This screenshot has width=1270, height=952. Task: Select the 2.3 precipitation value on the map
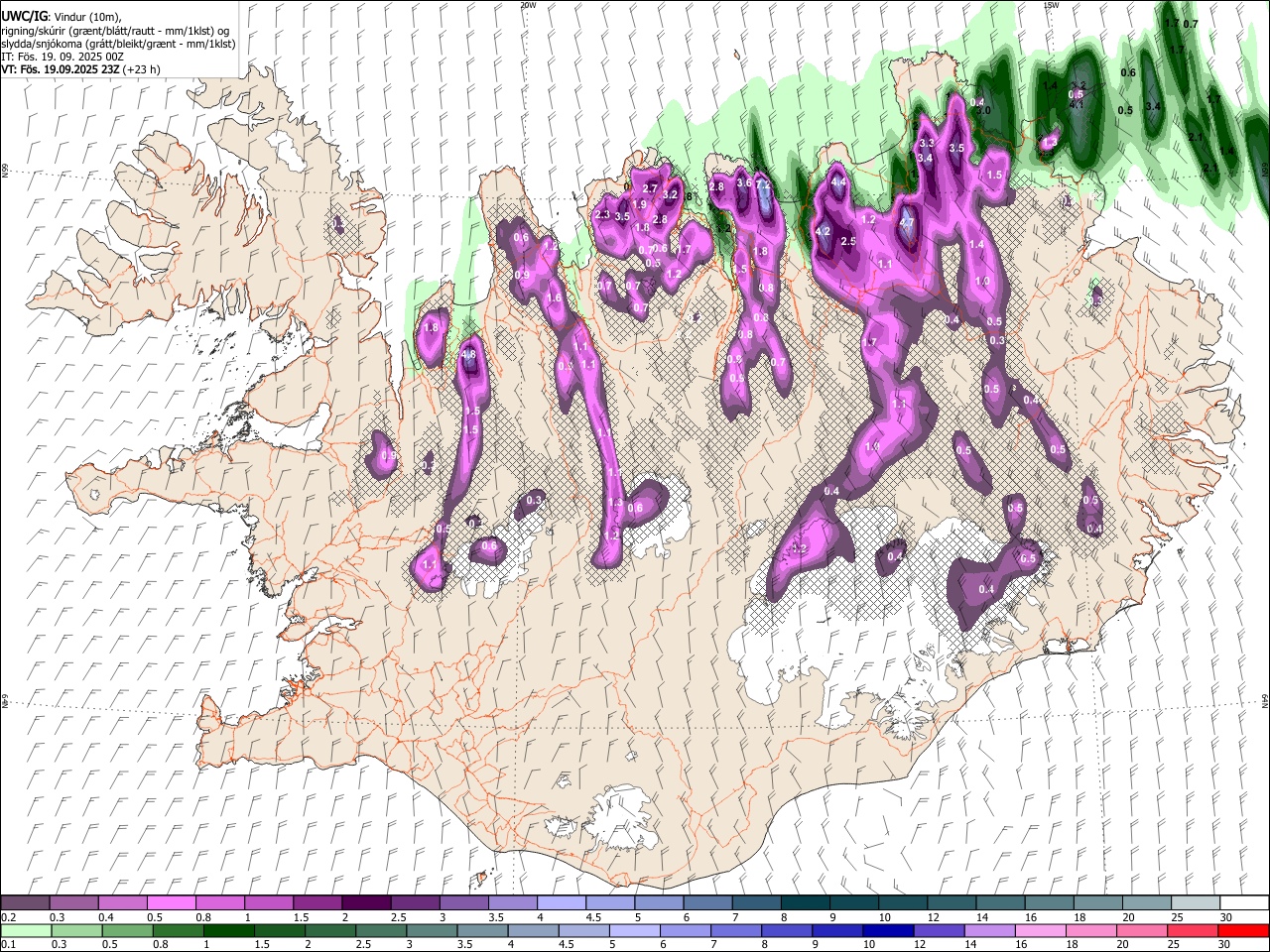coord(602,214)
